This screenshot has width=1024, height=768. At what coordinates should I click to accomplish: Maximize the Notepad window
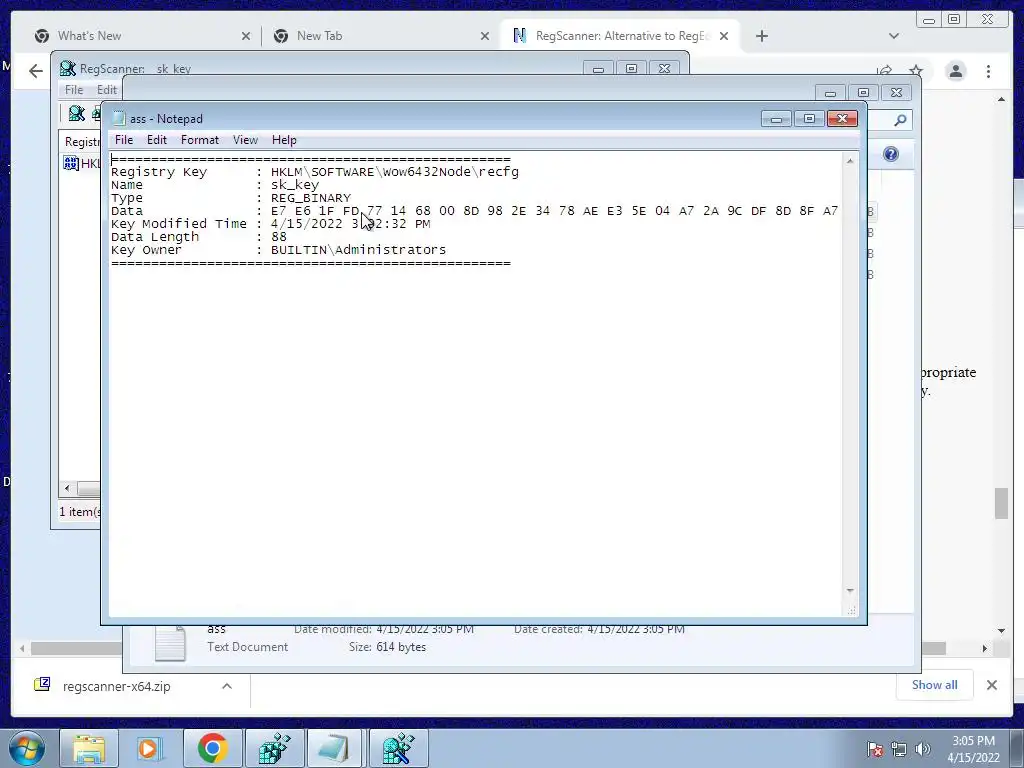[x=808, y=119]
